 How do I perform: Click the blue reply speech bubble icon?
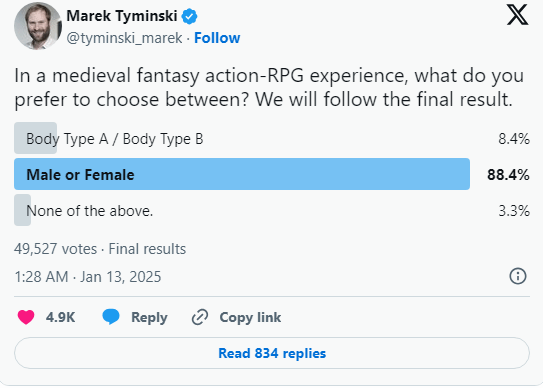pyautogui.click(x=111, y=317)
